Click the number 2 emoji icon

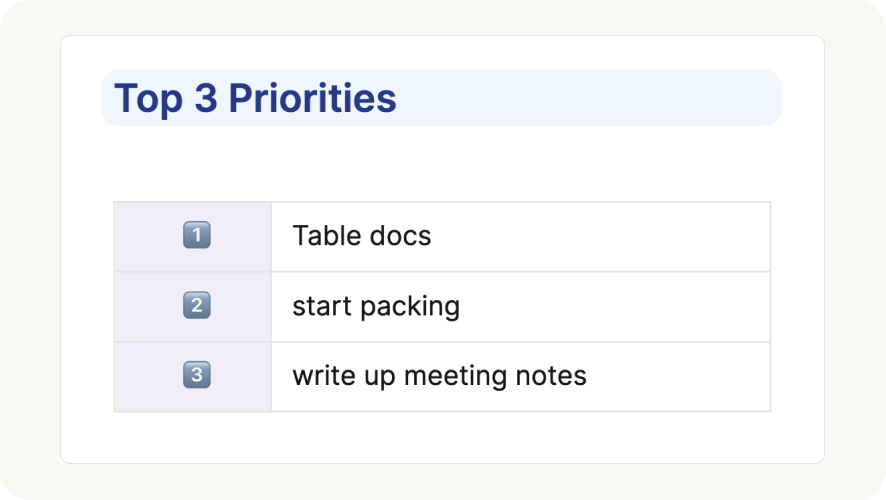coord(197,306)
